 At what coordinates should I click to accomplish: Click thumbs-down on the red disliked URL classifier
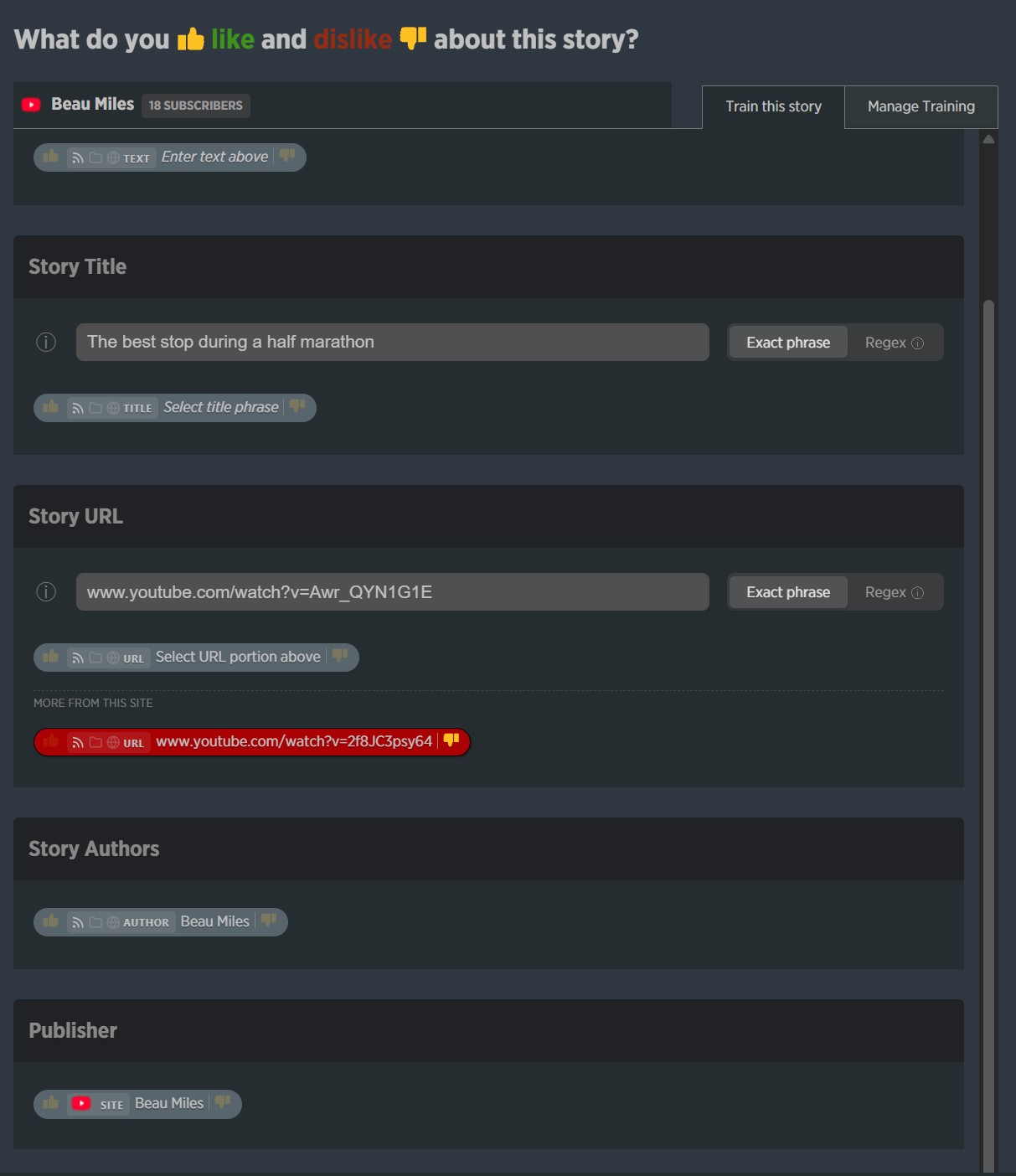pyautogui.click(x=451, y=740)
